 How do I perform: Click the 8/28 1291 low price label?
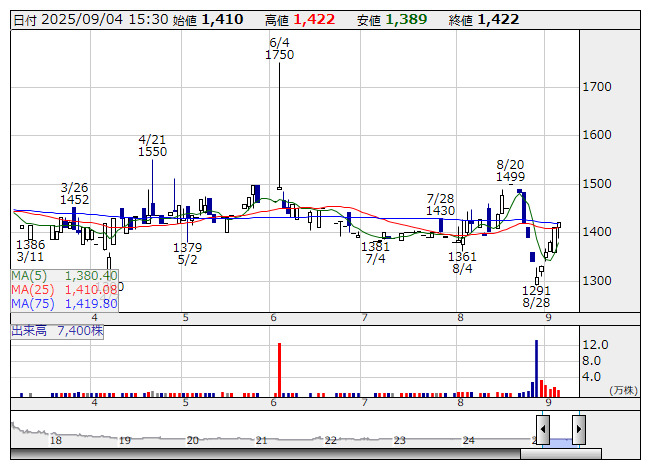(536, 296)
